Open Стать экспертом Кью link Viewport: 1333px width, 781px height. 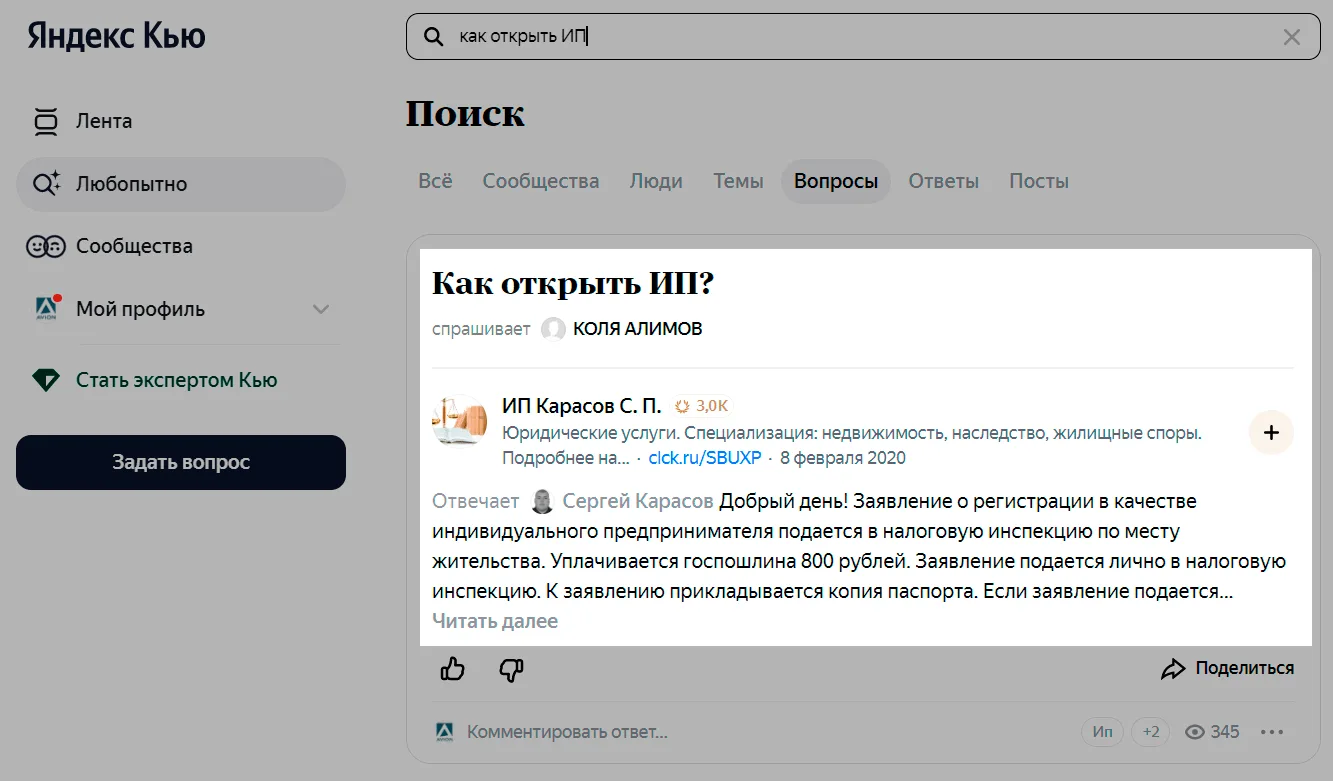click(177, 380)
